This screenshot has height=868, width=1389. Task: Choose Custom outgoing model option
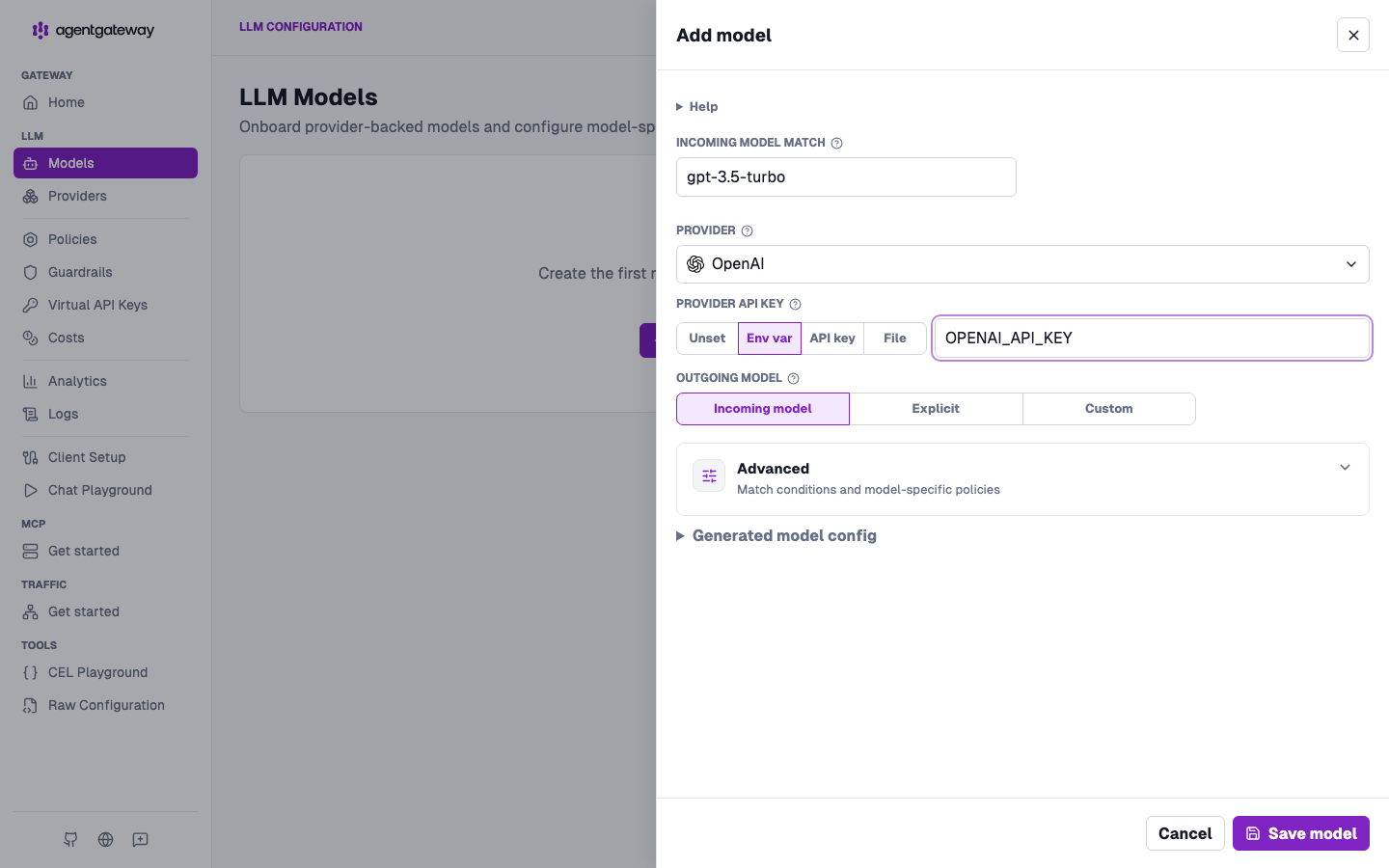click(1109, 409)
